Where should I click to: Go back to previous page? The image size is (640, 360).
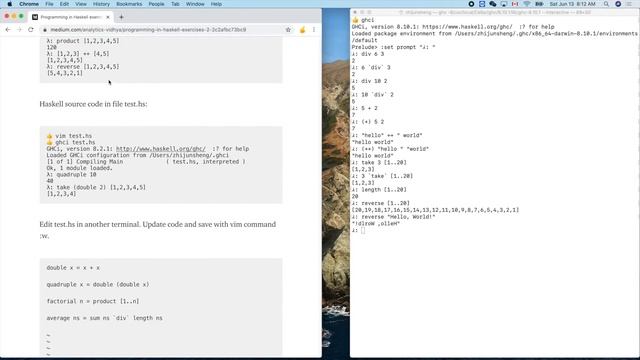(8, 30)
